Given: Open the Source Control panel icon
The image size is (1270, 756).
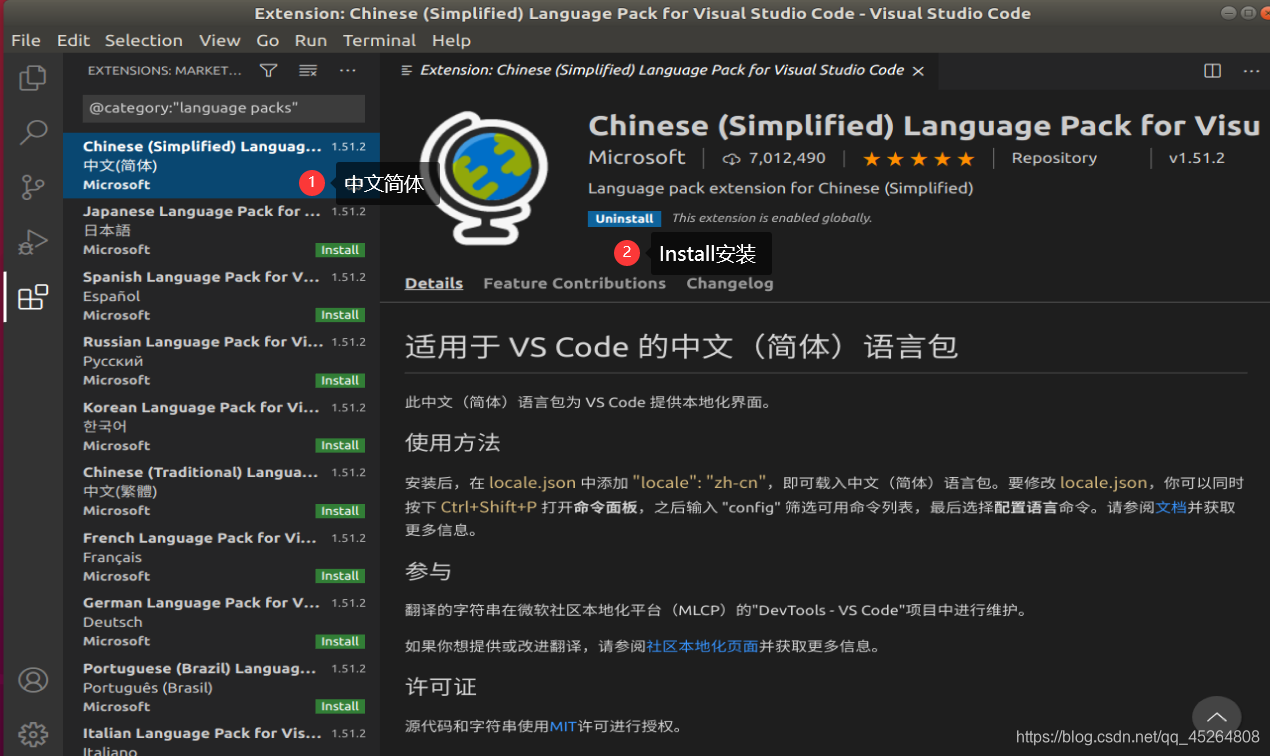Looking at the screenshot, I should tap(33, 186).
